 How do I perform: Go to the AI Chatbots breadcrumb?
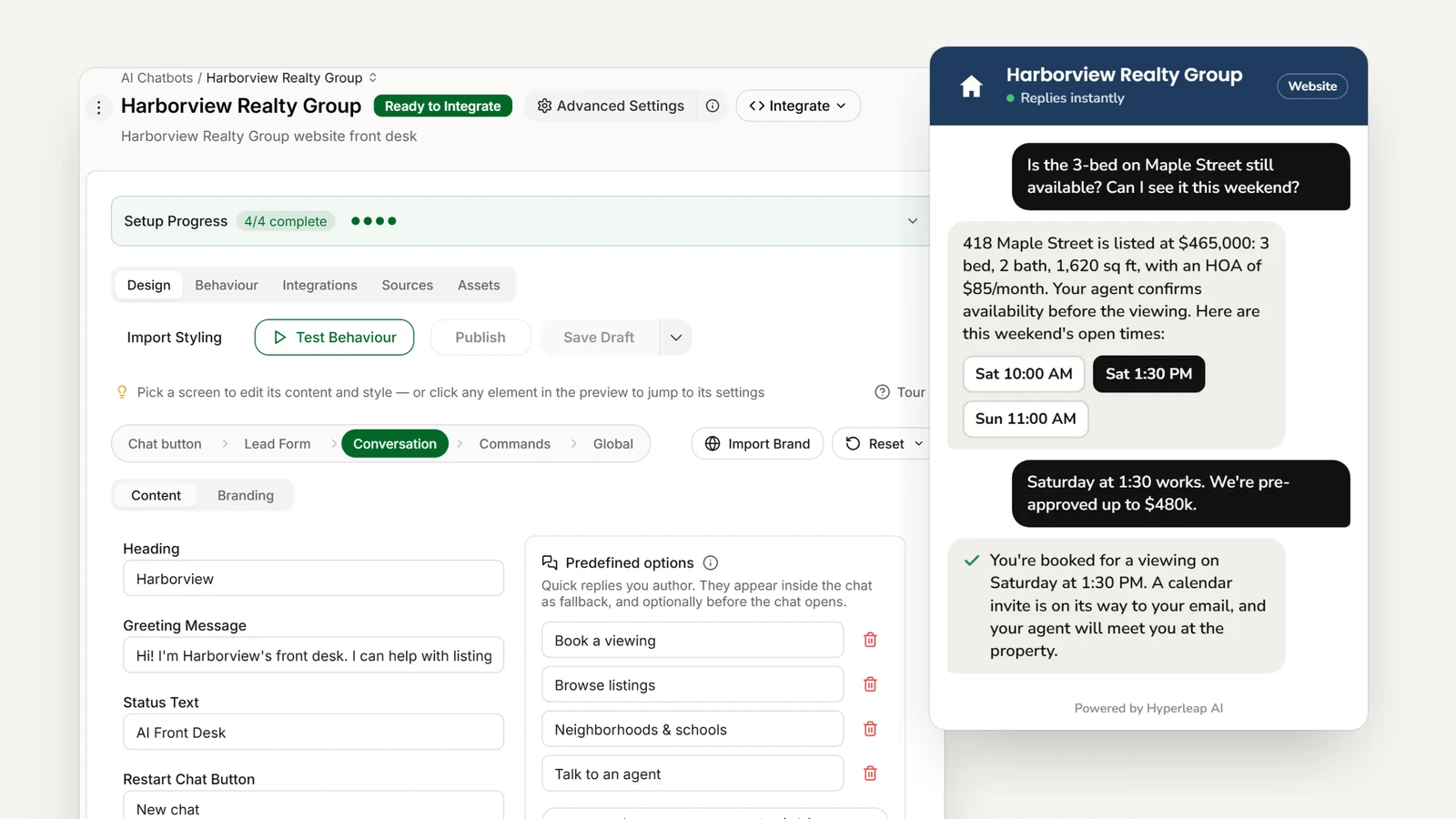pyautogui.click(x=157, y=77)
